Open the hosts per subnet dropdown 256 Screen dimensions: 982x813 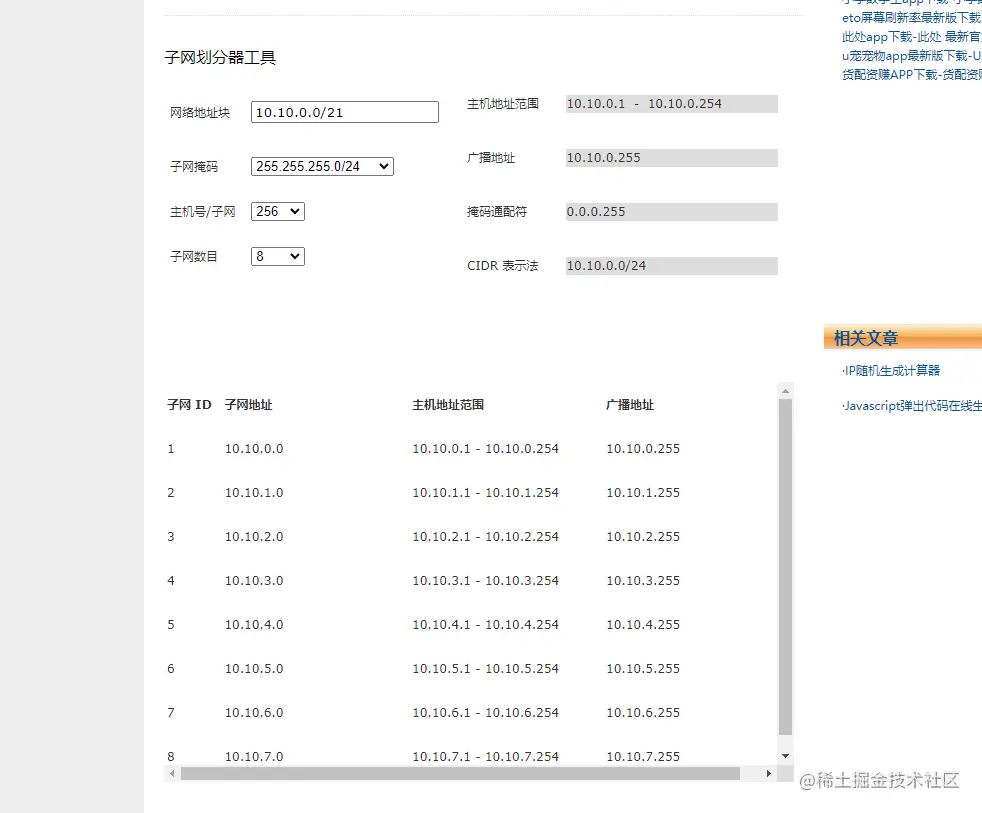click(x=277, y=212)
